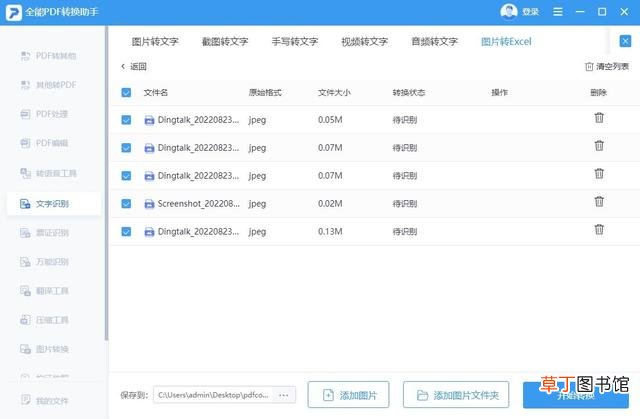Click 待识别 status in the 0.13M row
640x419 pixels.
(404, 232)
